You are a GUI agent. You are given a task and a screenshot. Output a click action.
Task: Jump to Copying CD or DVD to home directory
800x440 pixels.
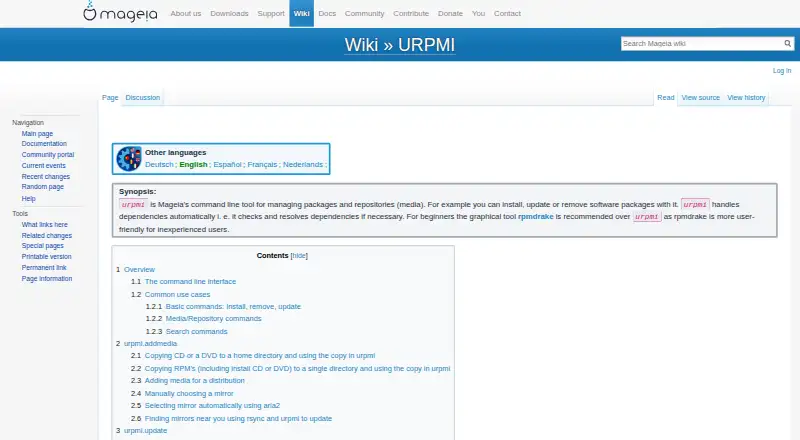pyautogui.click(x=260, y=356)
